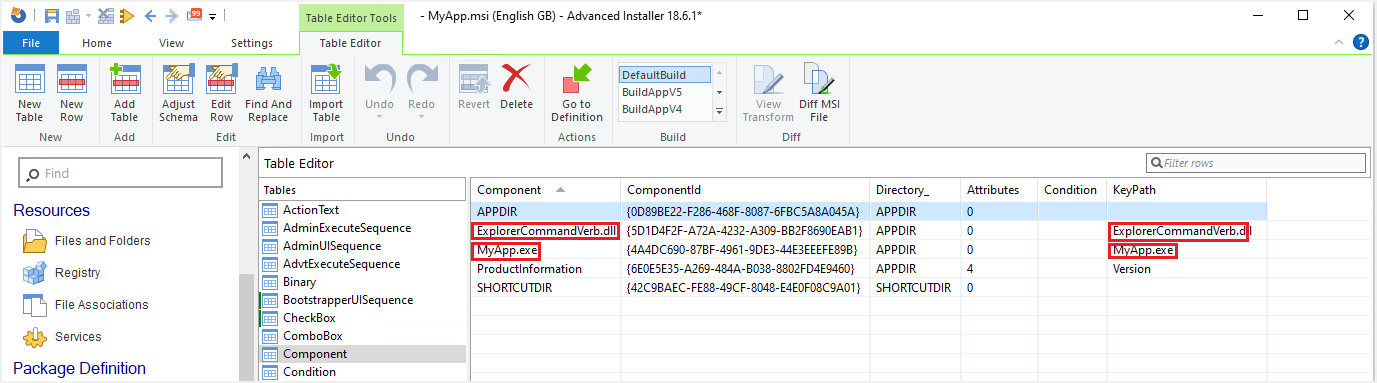Sort by the Component column header

[545, 190]
